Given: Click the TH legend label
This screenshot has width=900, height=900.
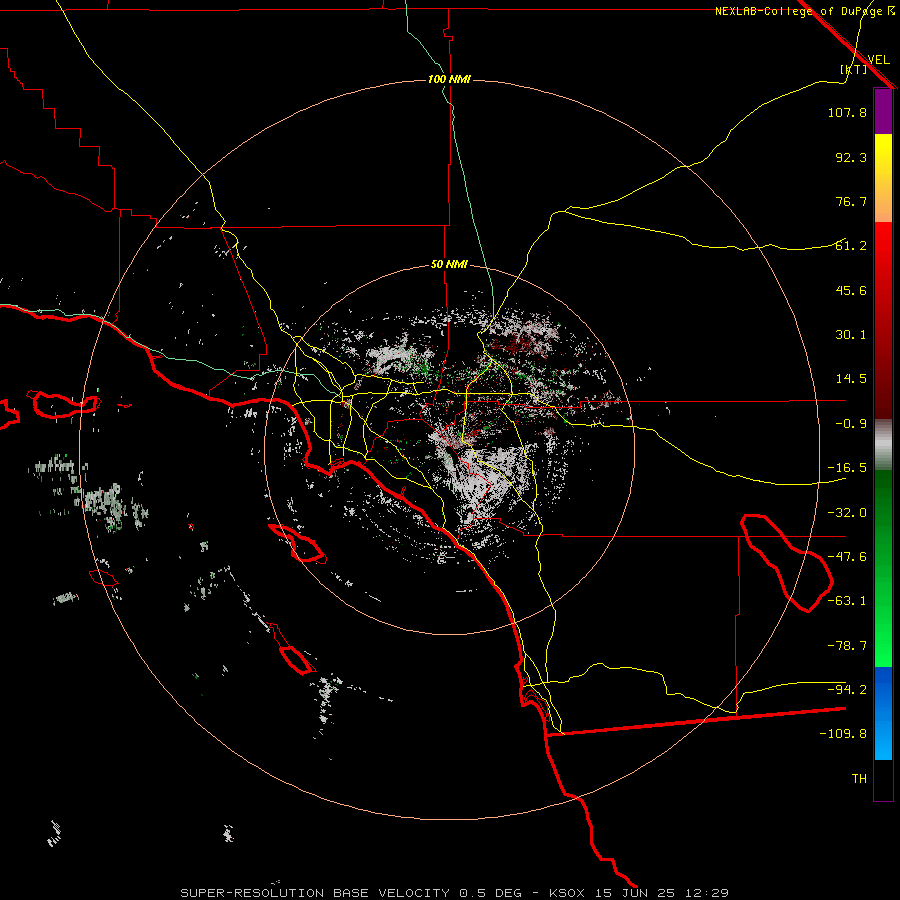Looking at the screenshot, I should tap(859, 778).
